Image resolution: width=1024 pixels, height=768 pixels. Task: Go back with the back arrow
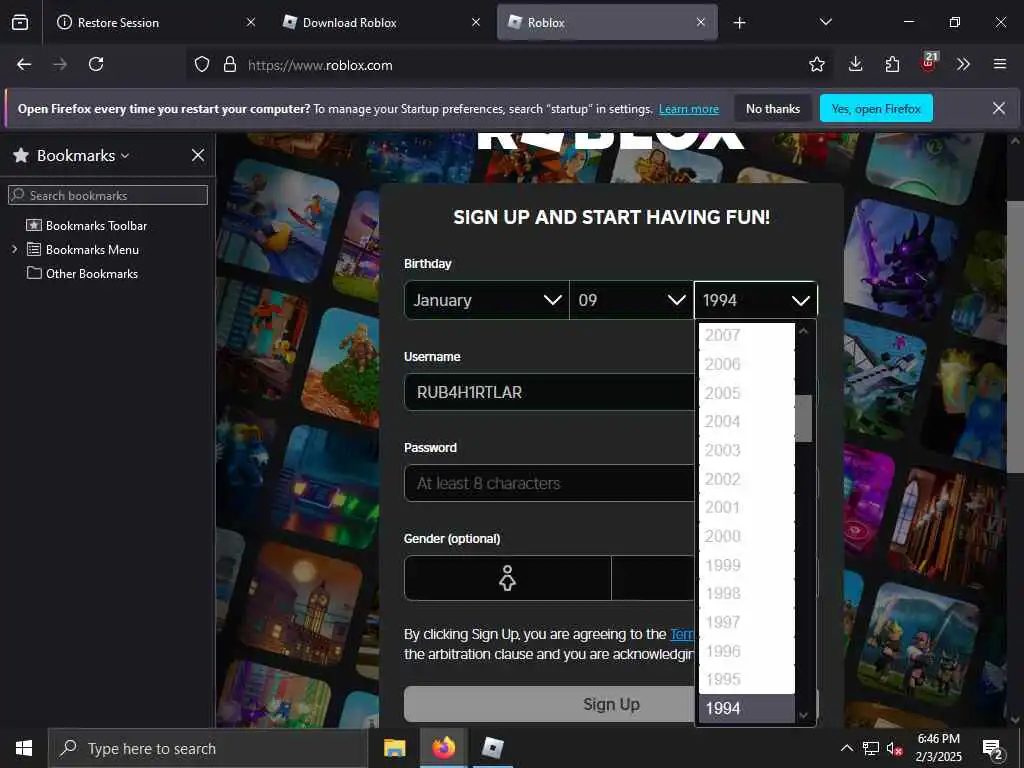point(24,64)
